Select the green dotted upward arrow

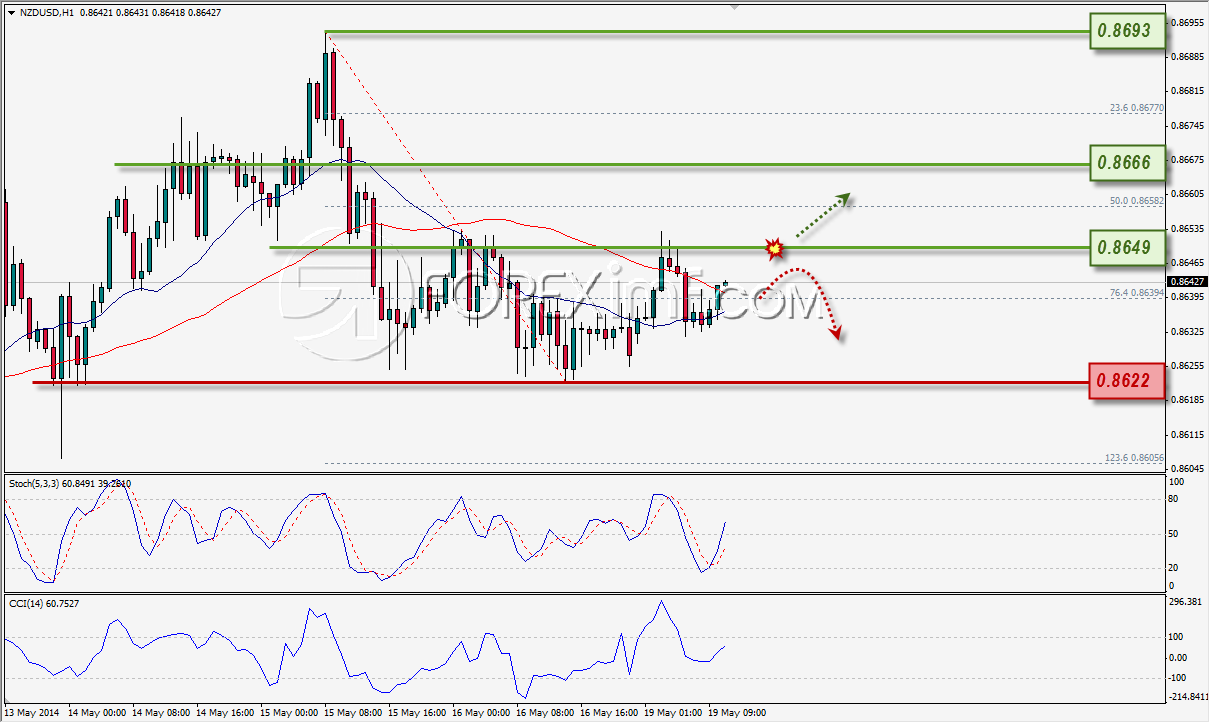(x=819, y=215)
